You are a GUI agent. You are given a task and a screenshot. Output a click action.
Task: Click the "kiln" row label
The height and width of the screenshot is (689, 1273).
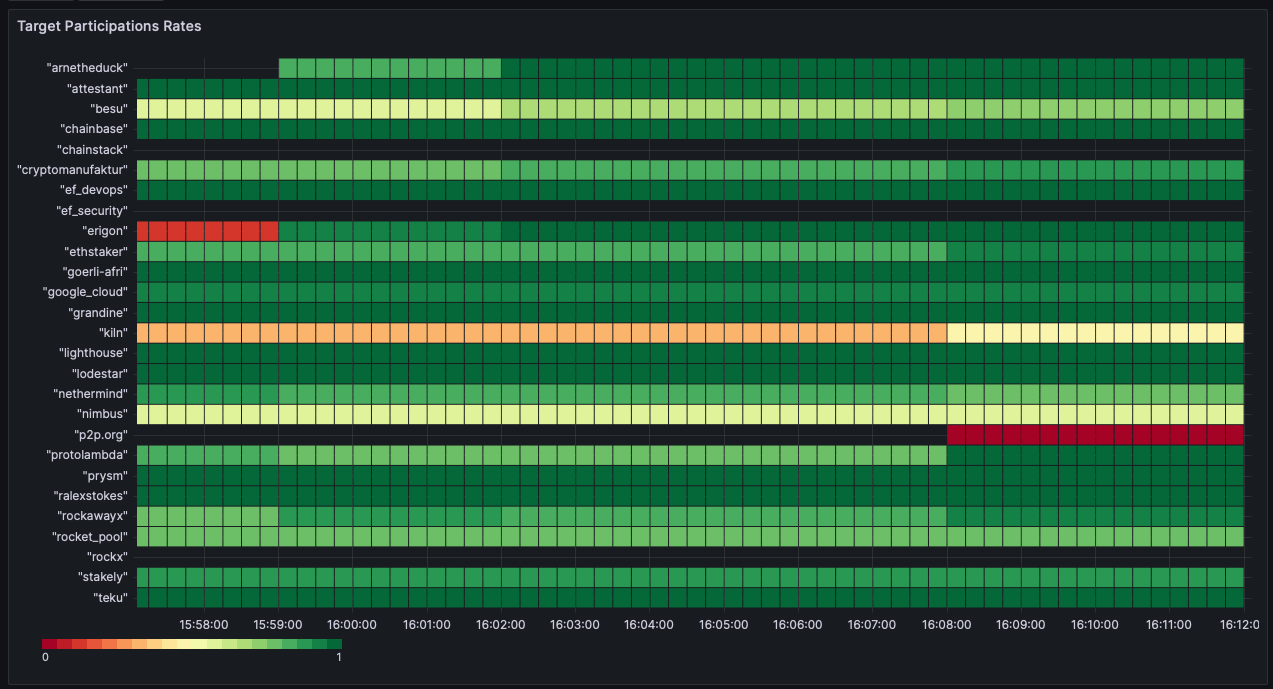[x=113, y=333]
